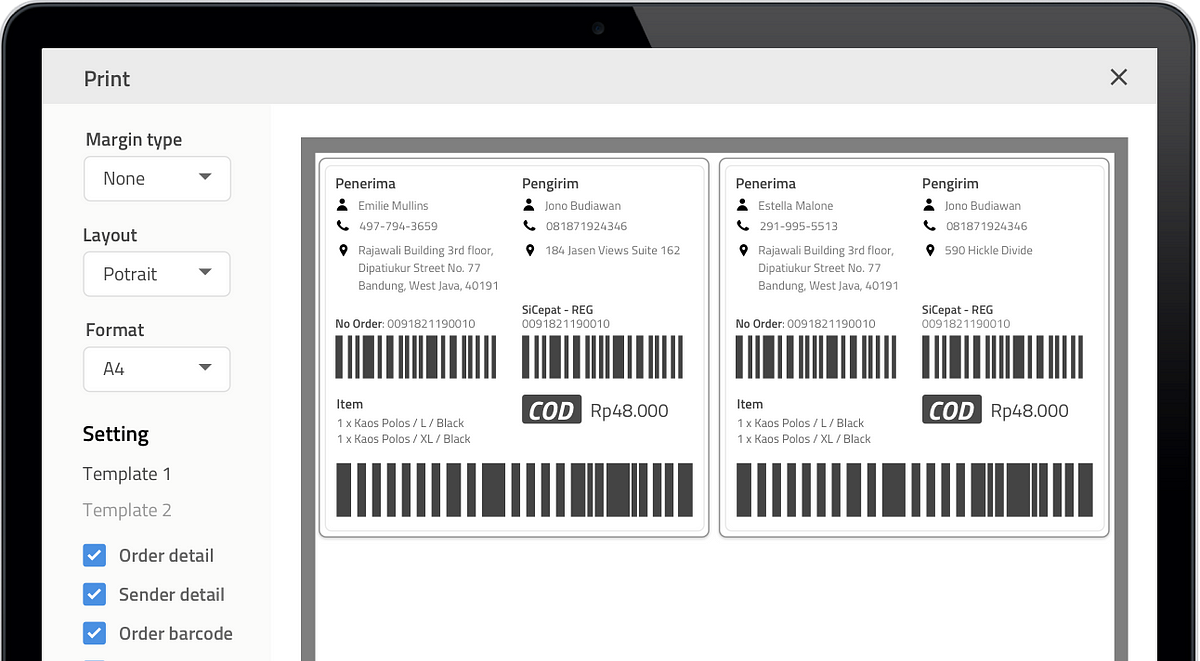
Task: Open the Layout dropdown set to Potrait
Action: tap(157, 274)
